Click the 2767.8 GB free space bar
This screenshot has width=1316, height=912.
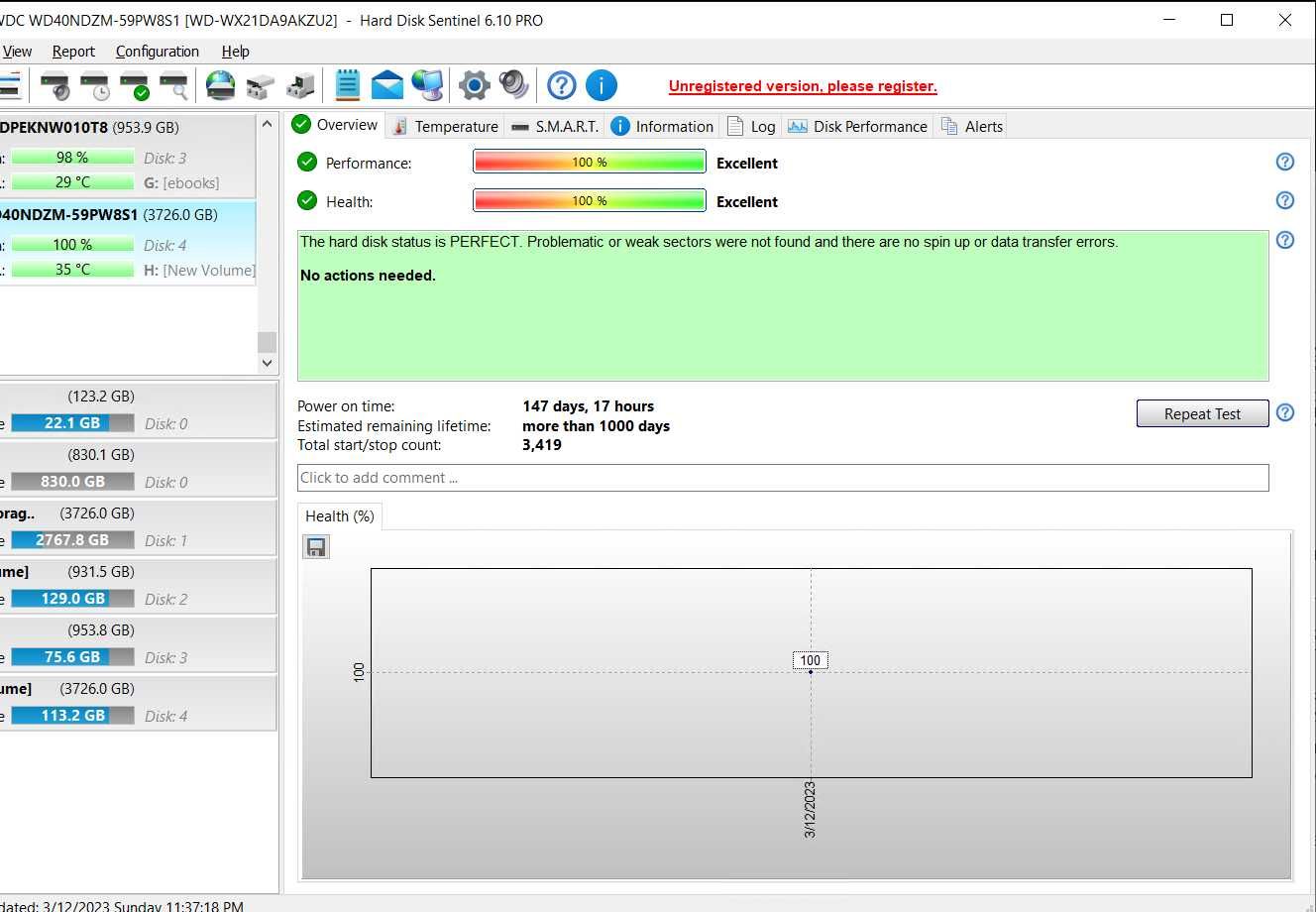coord(72,540)
